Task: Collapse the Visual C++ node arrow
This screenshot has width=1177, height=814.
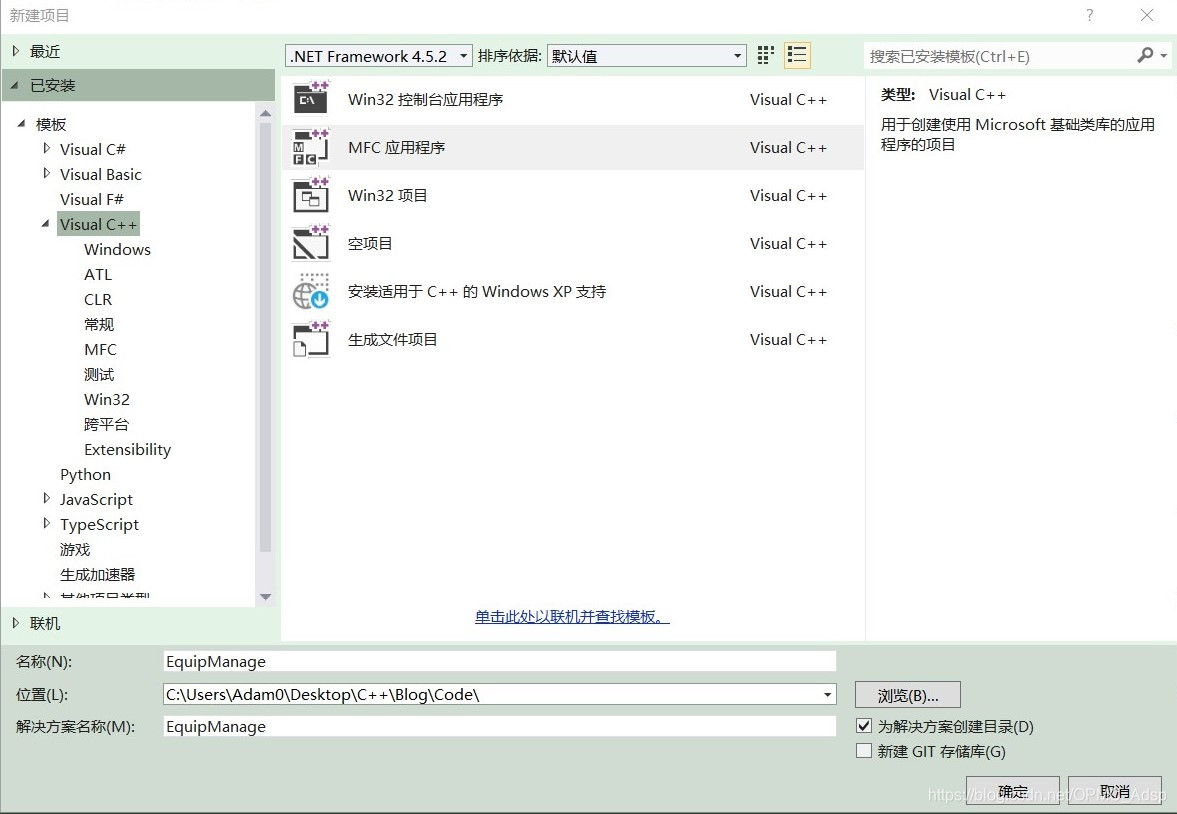Action: tap(47, 224)
